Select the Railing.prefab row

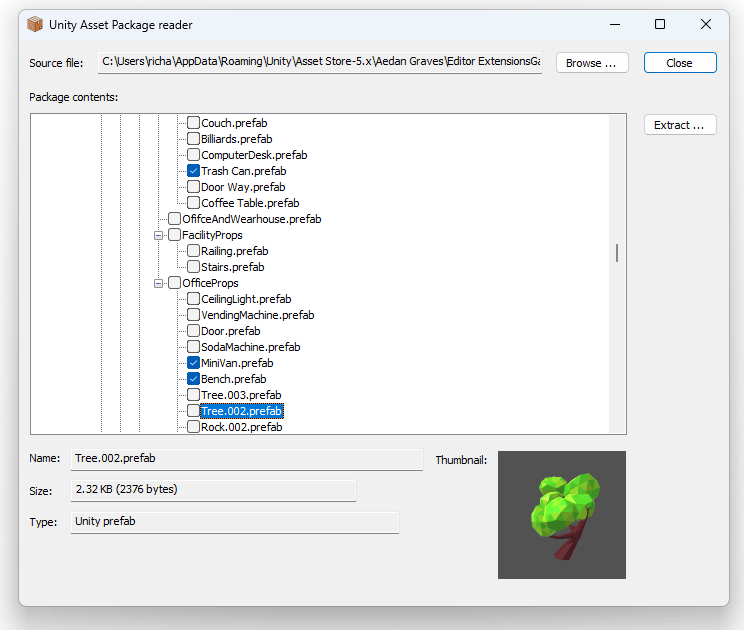[234, 251]
